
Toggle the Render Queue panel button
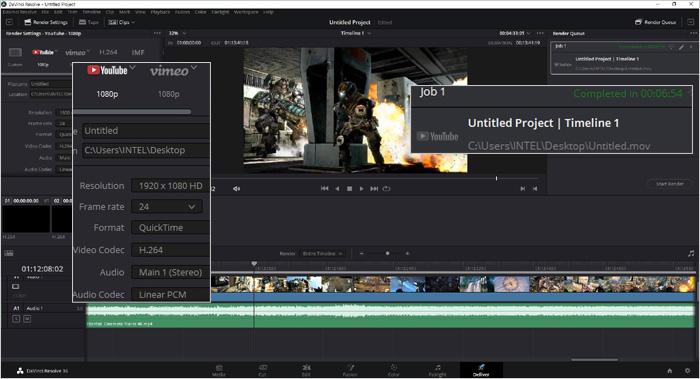coord(656,22)
